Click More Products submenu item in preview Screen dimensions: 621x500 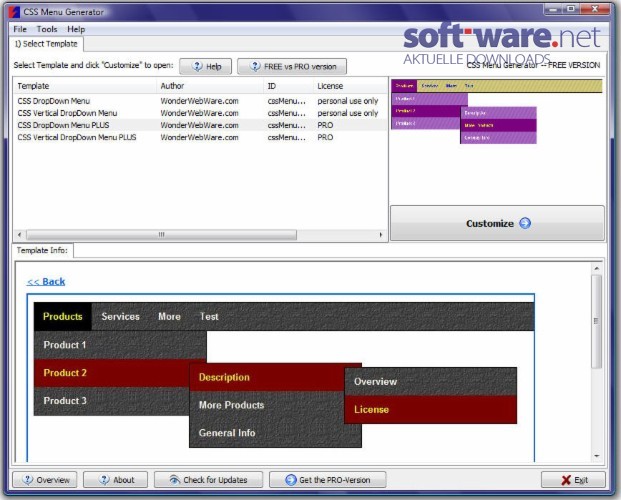coord(267,405)
